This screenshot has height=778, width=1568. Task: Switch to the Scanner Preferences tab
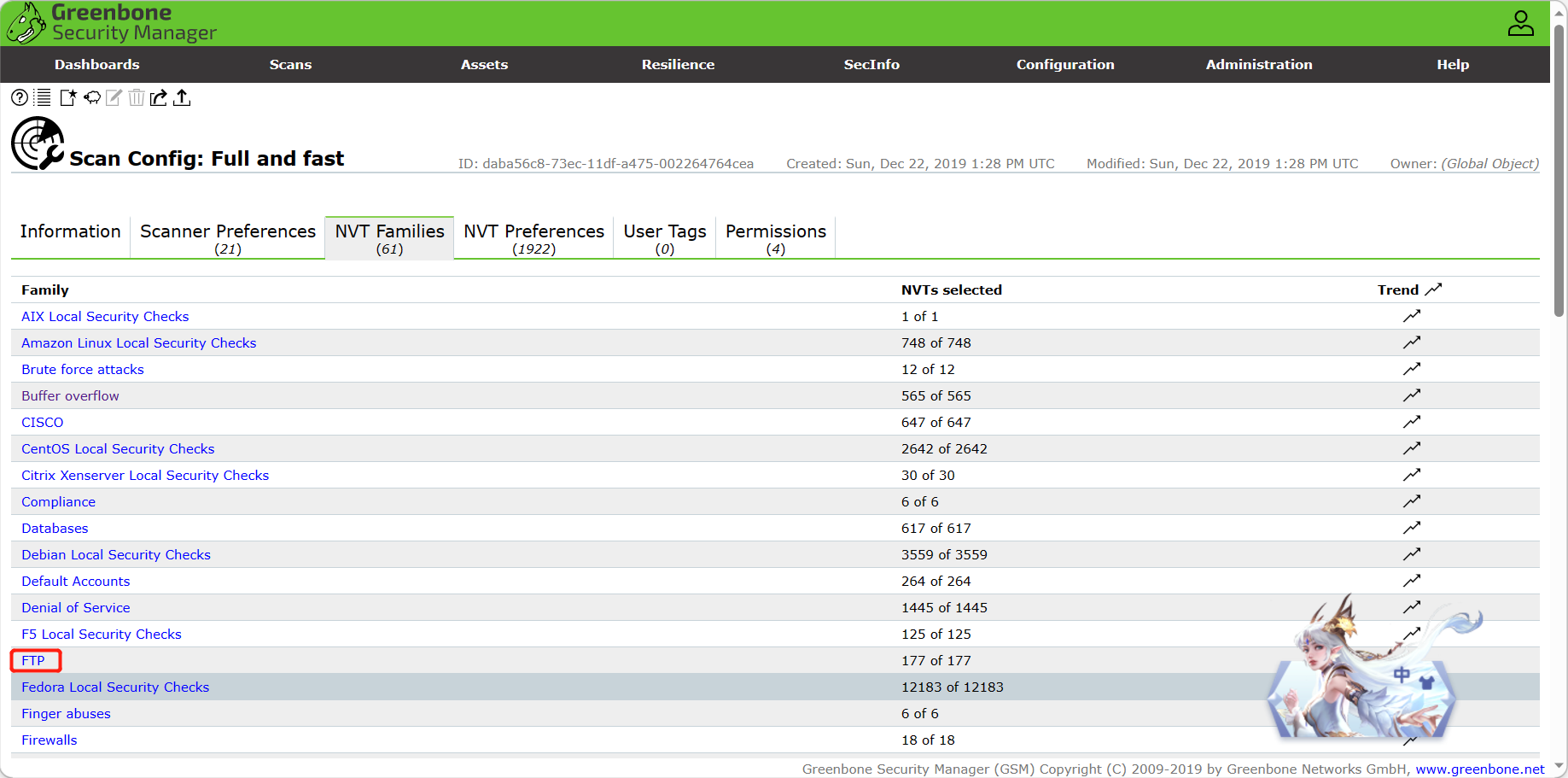pyautogui.click(x=228, y=237)
